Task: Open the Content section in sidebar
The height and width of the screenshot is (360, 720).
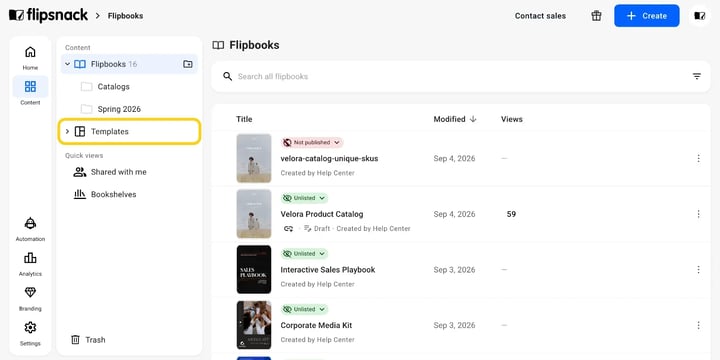Action: pyautogui.click(x=30, y=91)
